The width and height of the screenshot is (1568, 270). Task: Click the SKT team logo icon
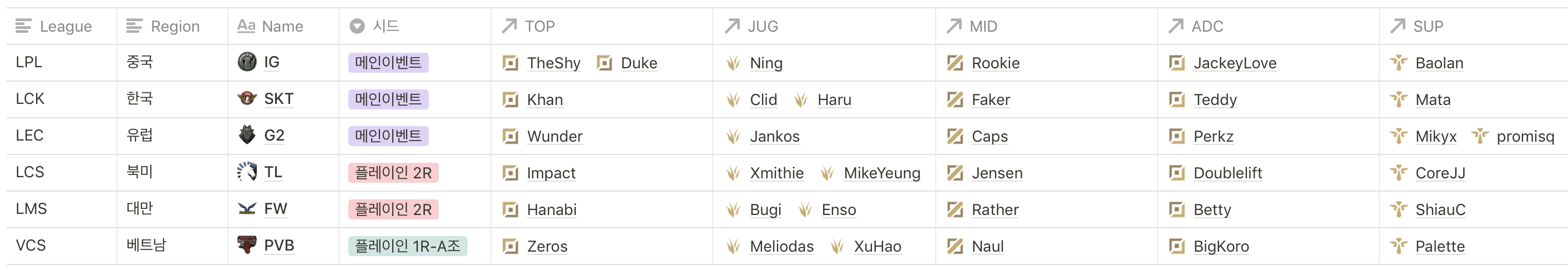(x=246, y=99)
